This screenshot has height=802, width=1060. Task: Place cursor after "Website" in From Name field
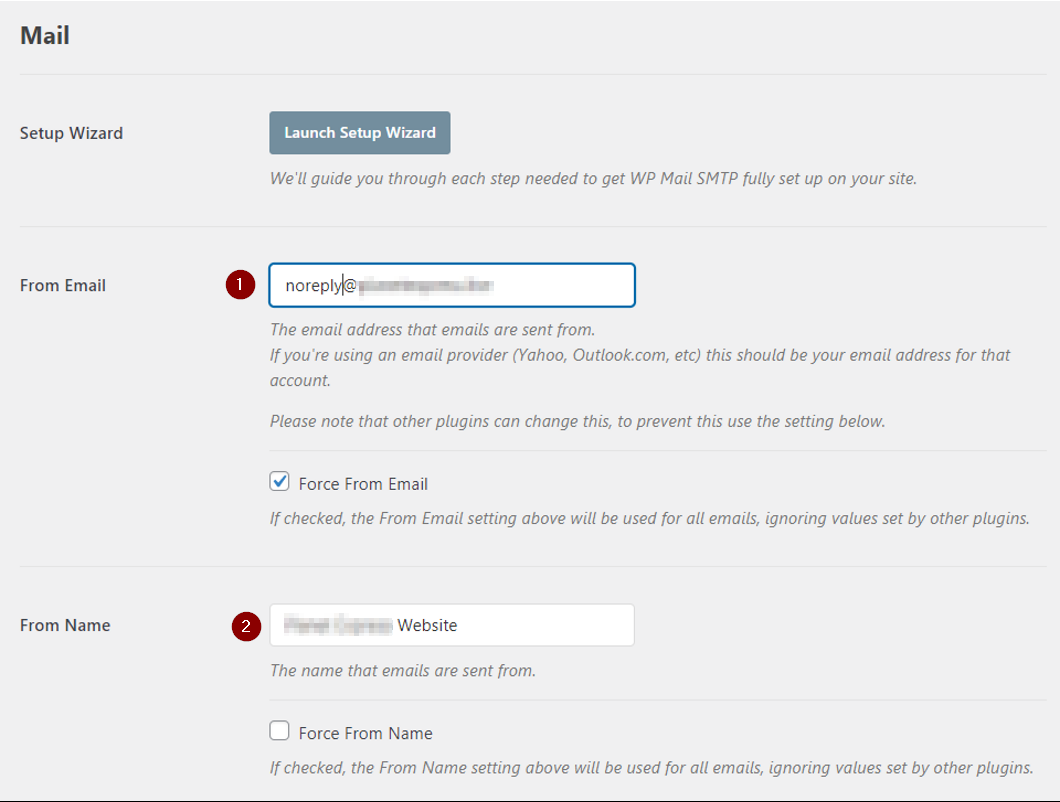click(x=459, y=625)
